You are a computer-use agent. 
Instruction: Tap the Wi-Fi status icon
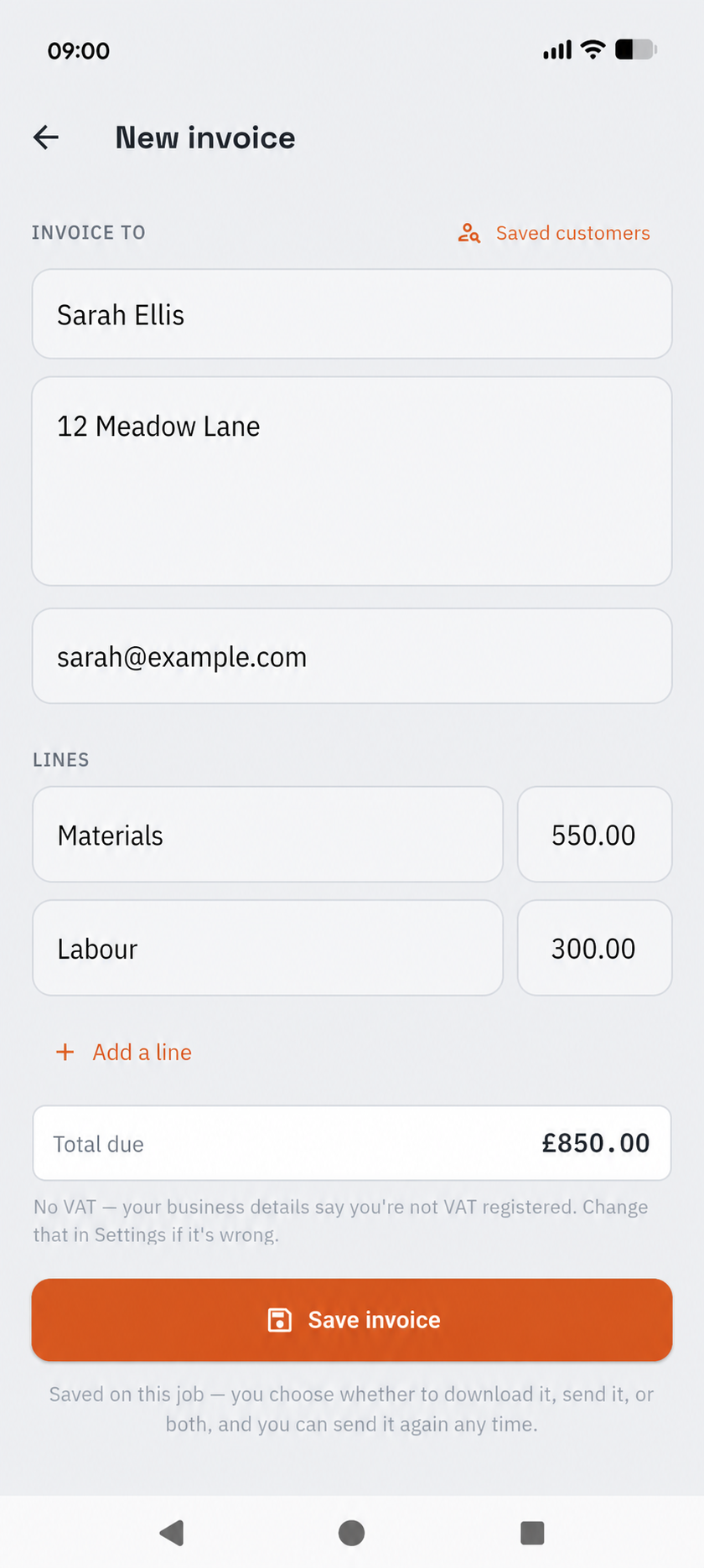(x=593, y=50)
